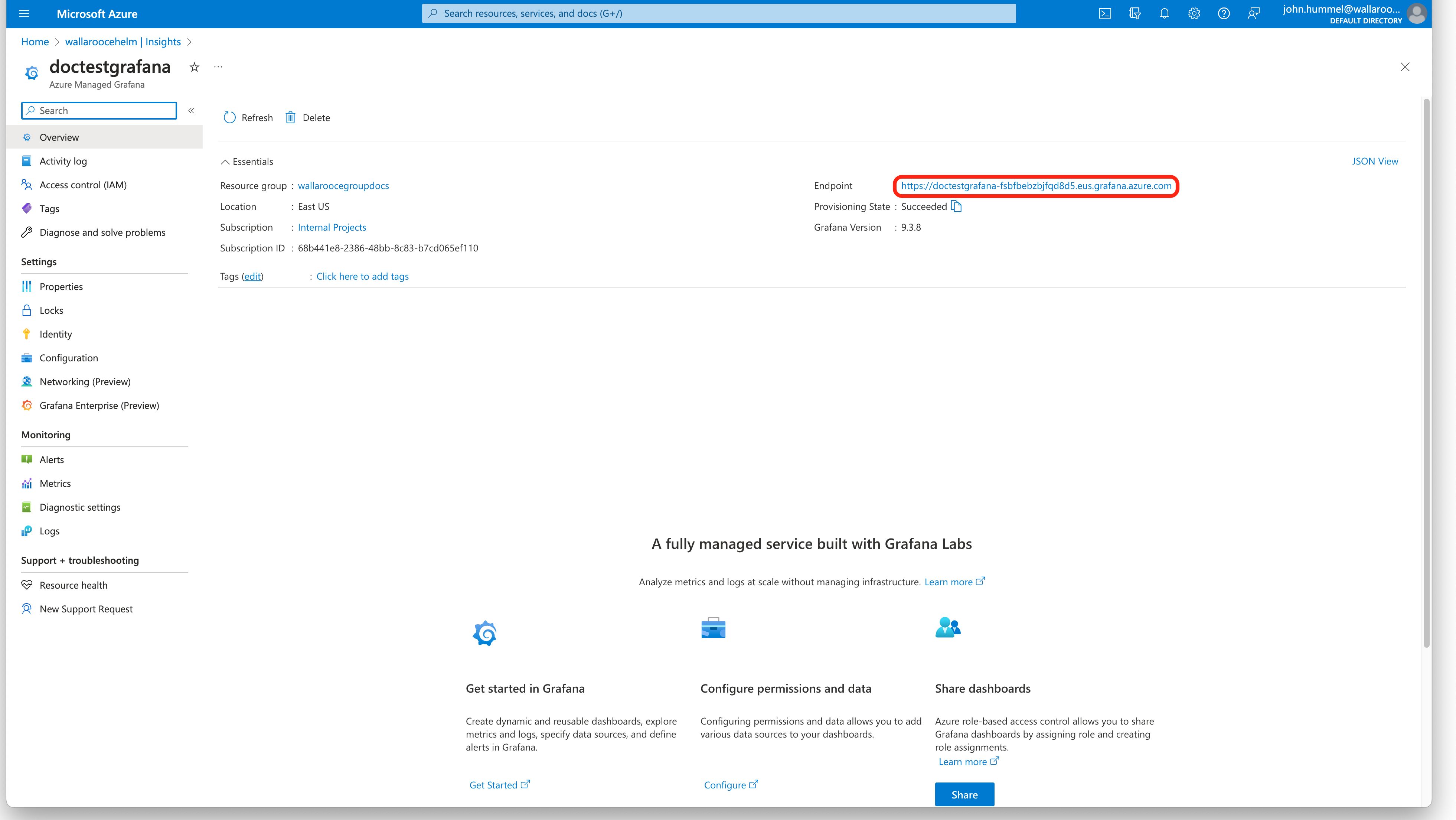Open the directories and subscriptions filter icon
The width and height of the screenshot is (1456, 820).
(1135, 14)
